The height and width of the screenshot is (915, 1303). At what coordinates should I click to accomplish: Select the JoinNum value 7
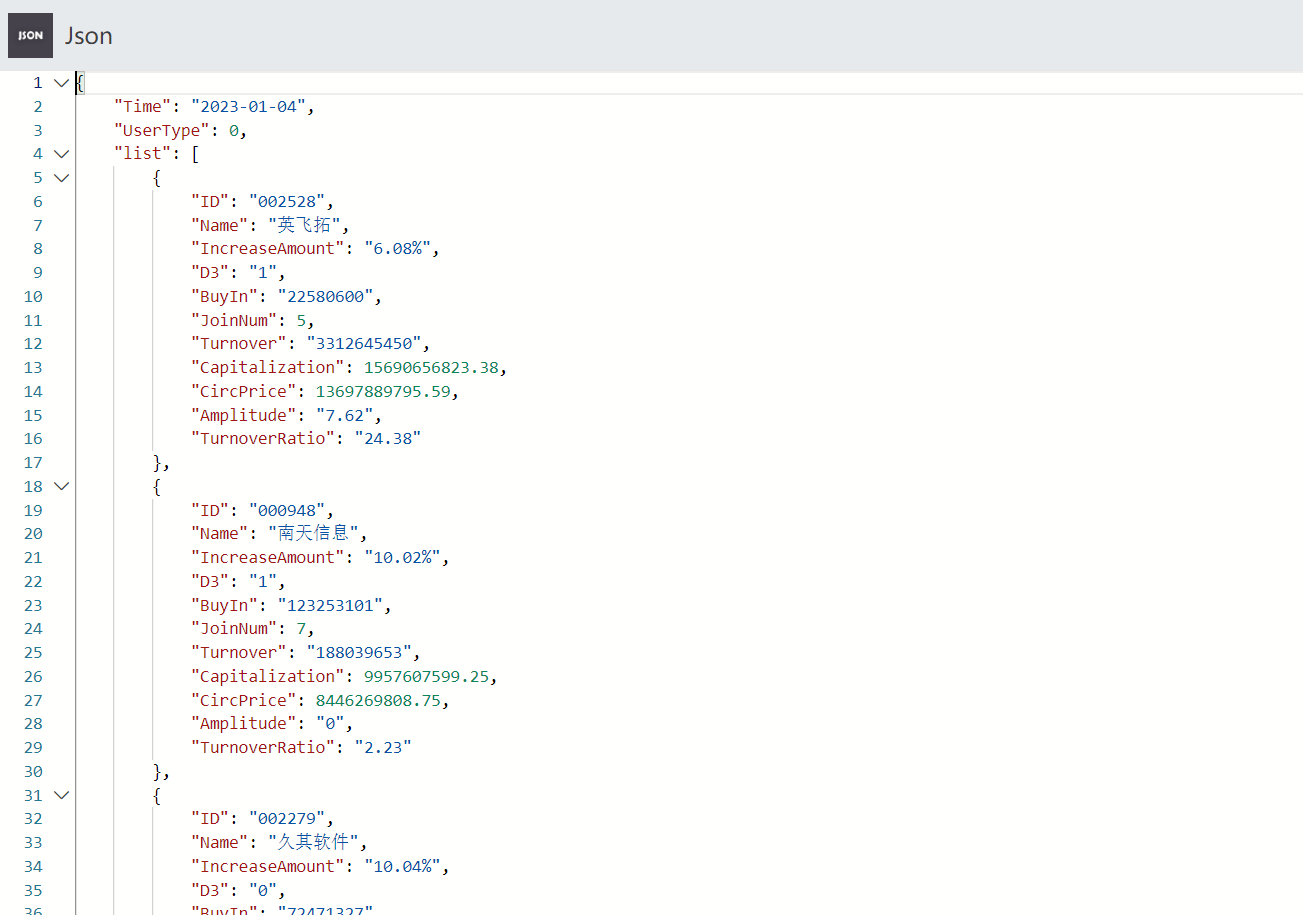coord(300,628)
